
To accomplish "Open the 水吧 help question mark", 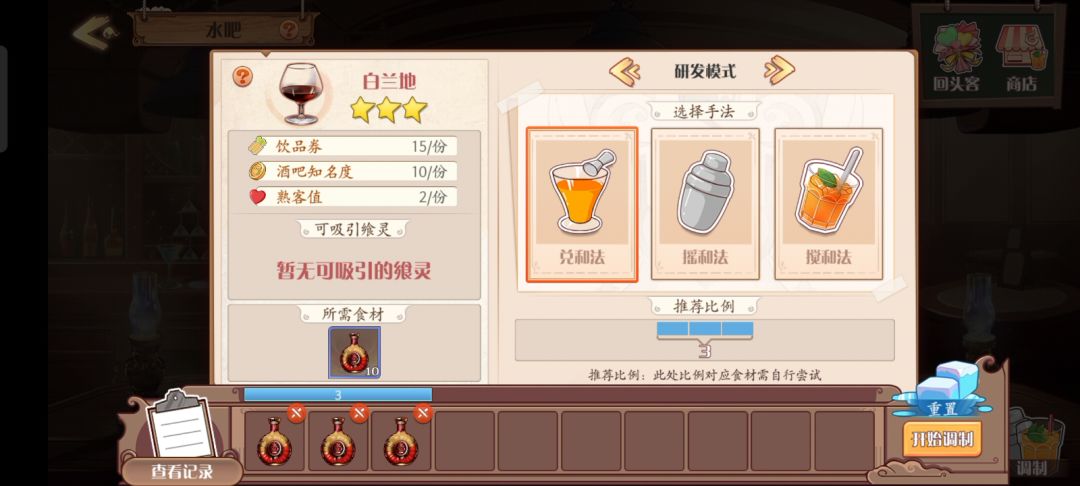I will pos(290,30).
